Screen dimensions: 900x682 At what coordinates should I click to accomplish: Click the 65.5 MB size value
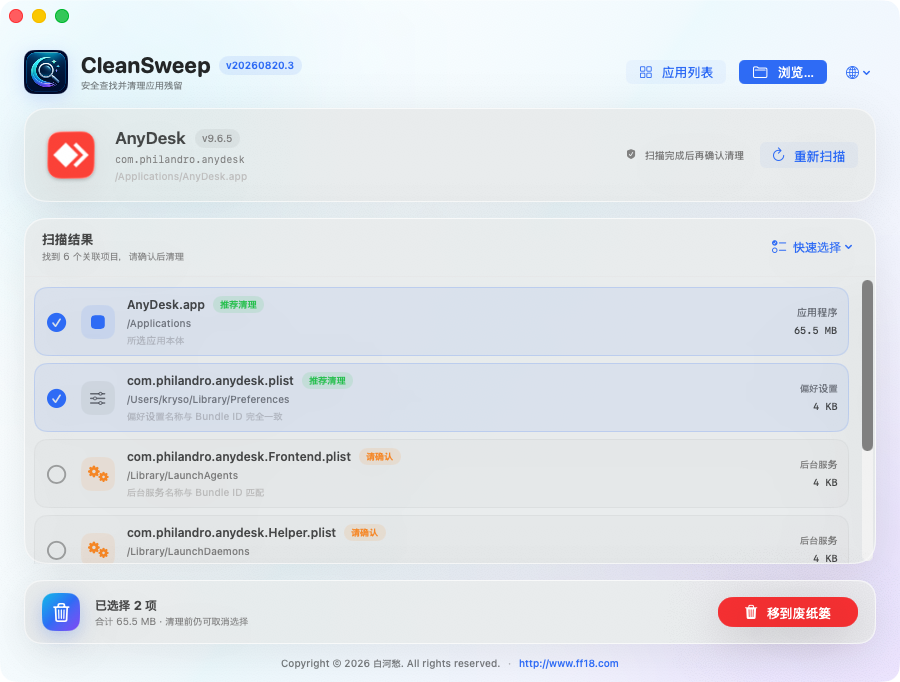(815, 331)
